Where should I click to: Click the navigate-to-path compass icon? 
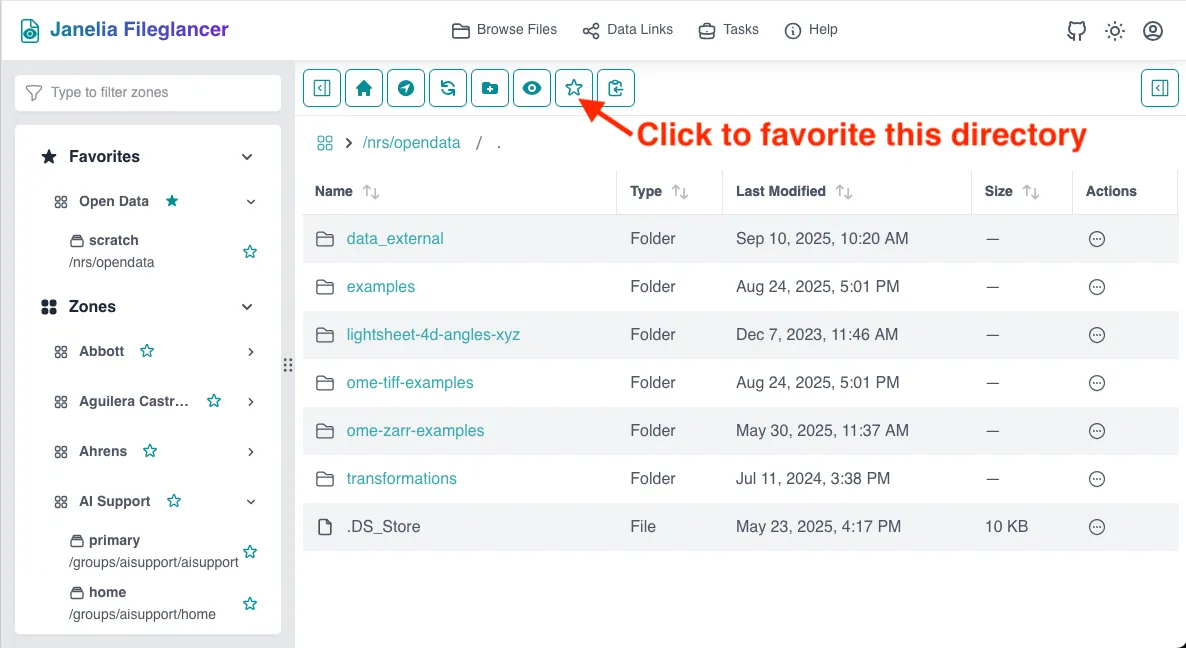pos(406,88)
